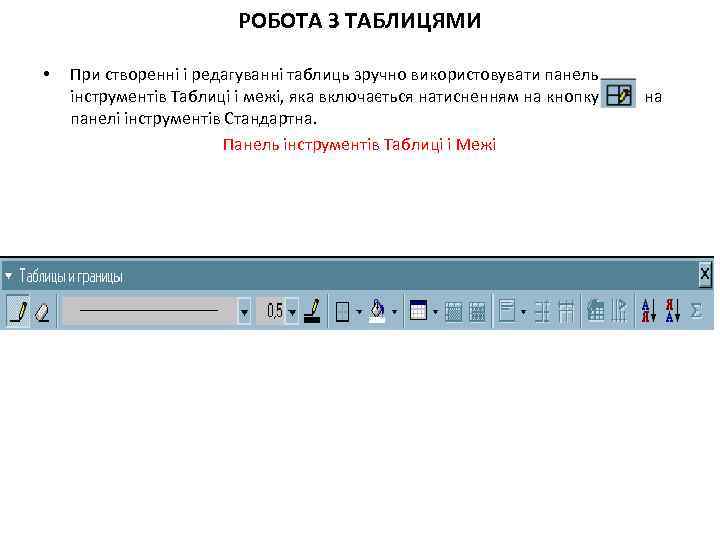The image size is (720, 540).
Task: Click the Shading Color paint bucket
Action: [377, 311]
